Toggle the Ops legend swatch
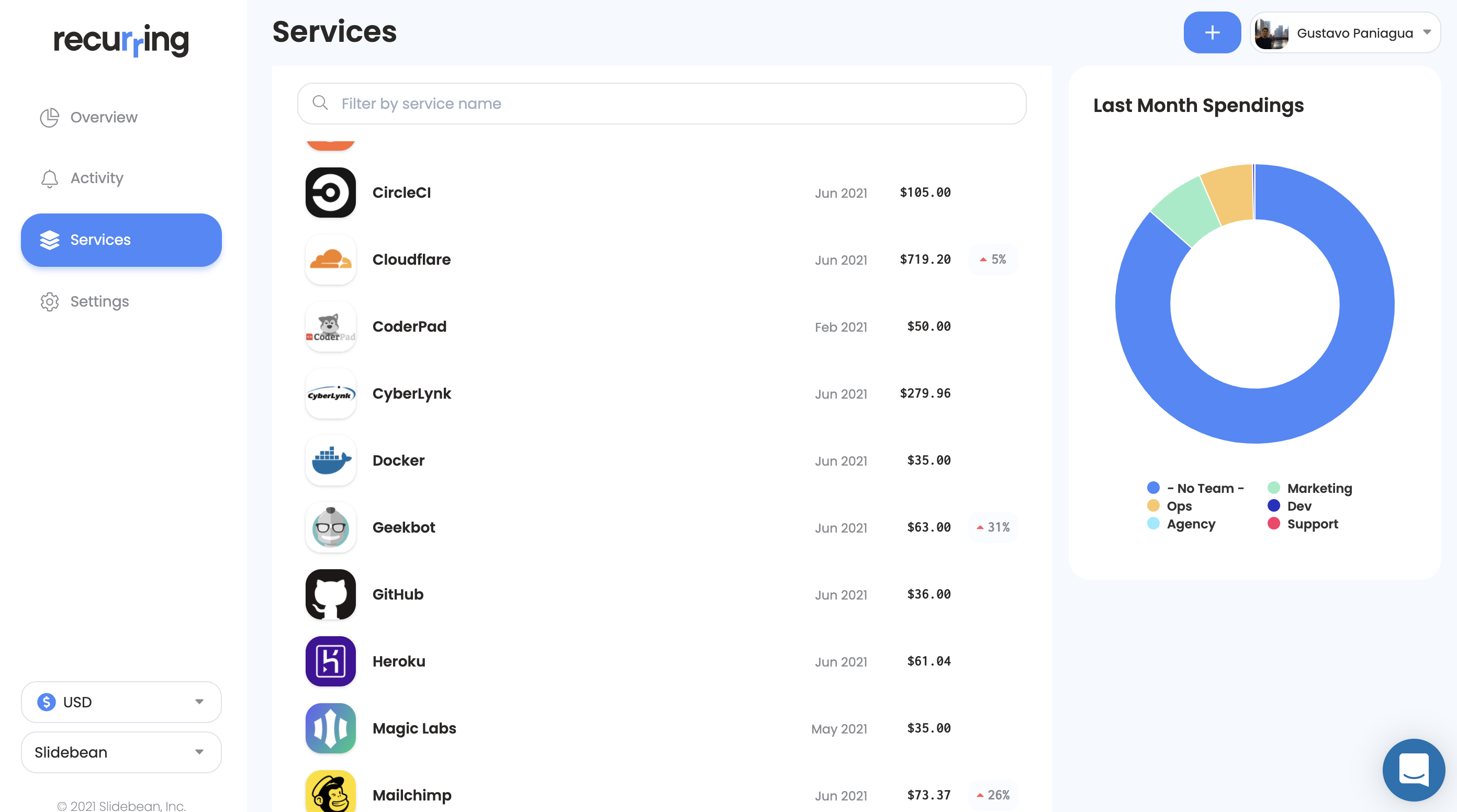 [x=1153, y=505]
